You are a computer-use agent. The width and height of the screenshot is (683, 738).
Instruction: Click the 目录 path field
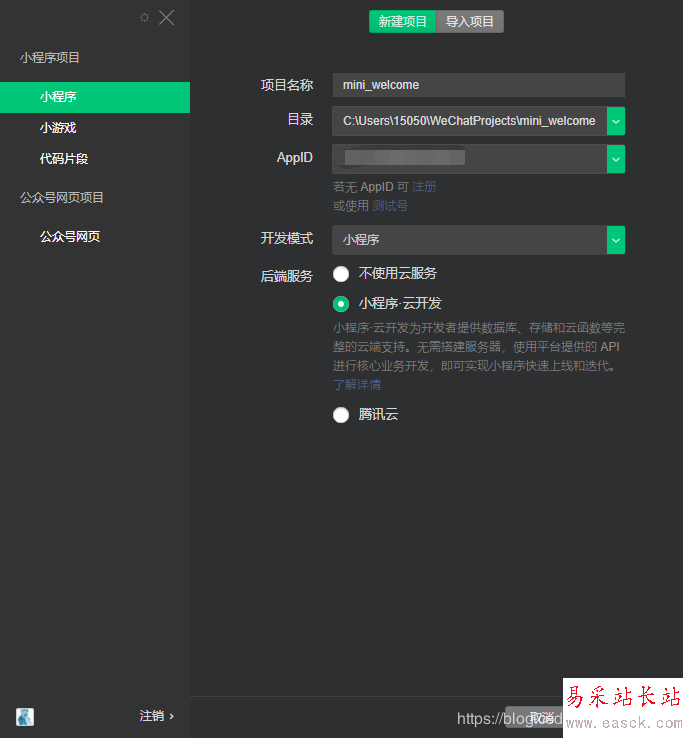(x=469, y=121)
